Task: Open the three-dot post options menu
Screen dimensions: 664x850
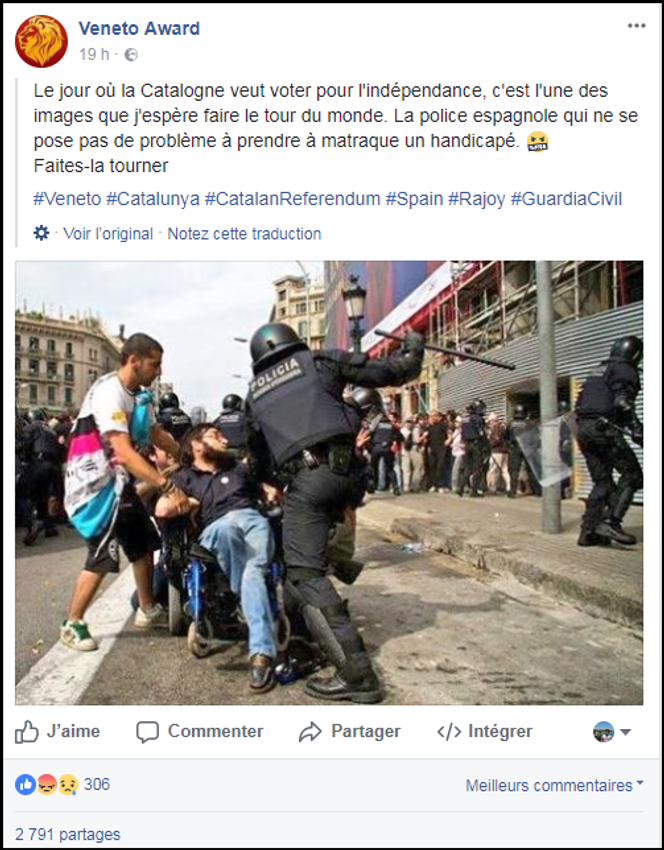Action: click(x=636, y=26)
